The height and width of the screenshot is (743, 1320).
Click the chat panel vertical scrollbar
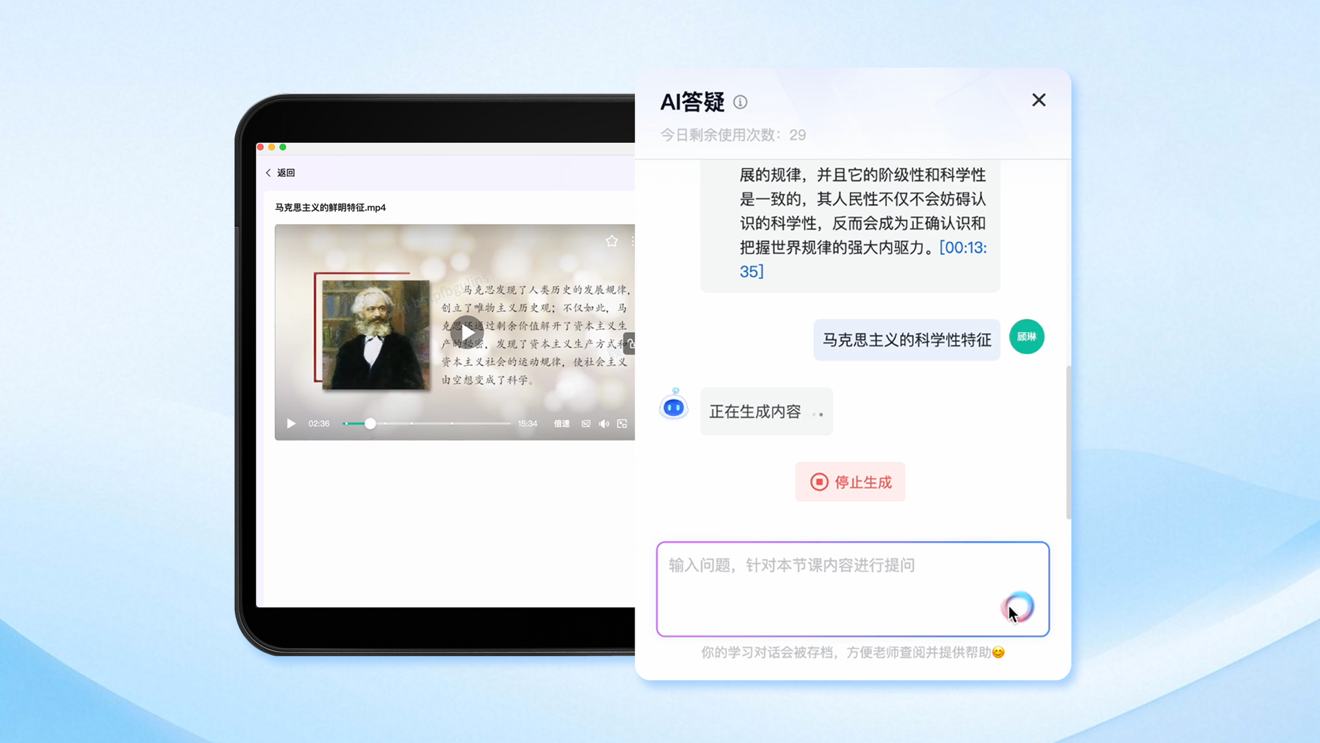[1068, 442]
